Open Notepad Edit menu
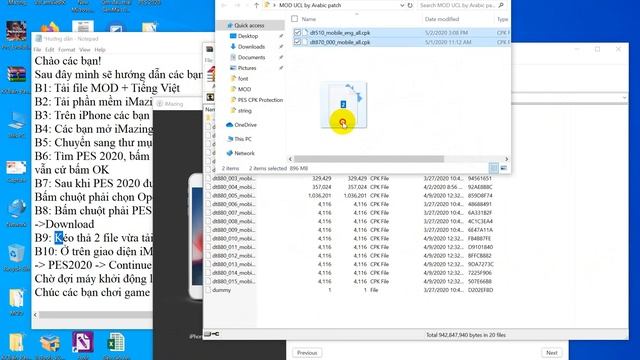The width and height of the screenshot is (640, 360). click(50, 50)
